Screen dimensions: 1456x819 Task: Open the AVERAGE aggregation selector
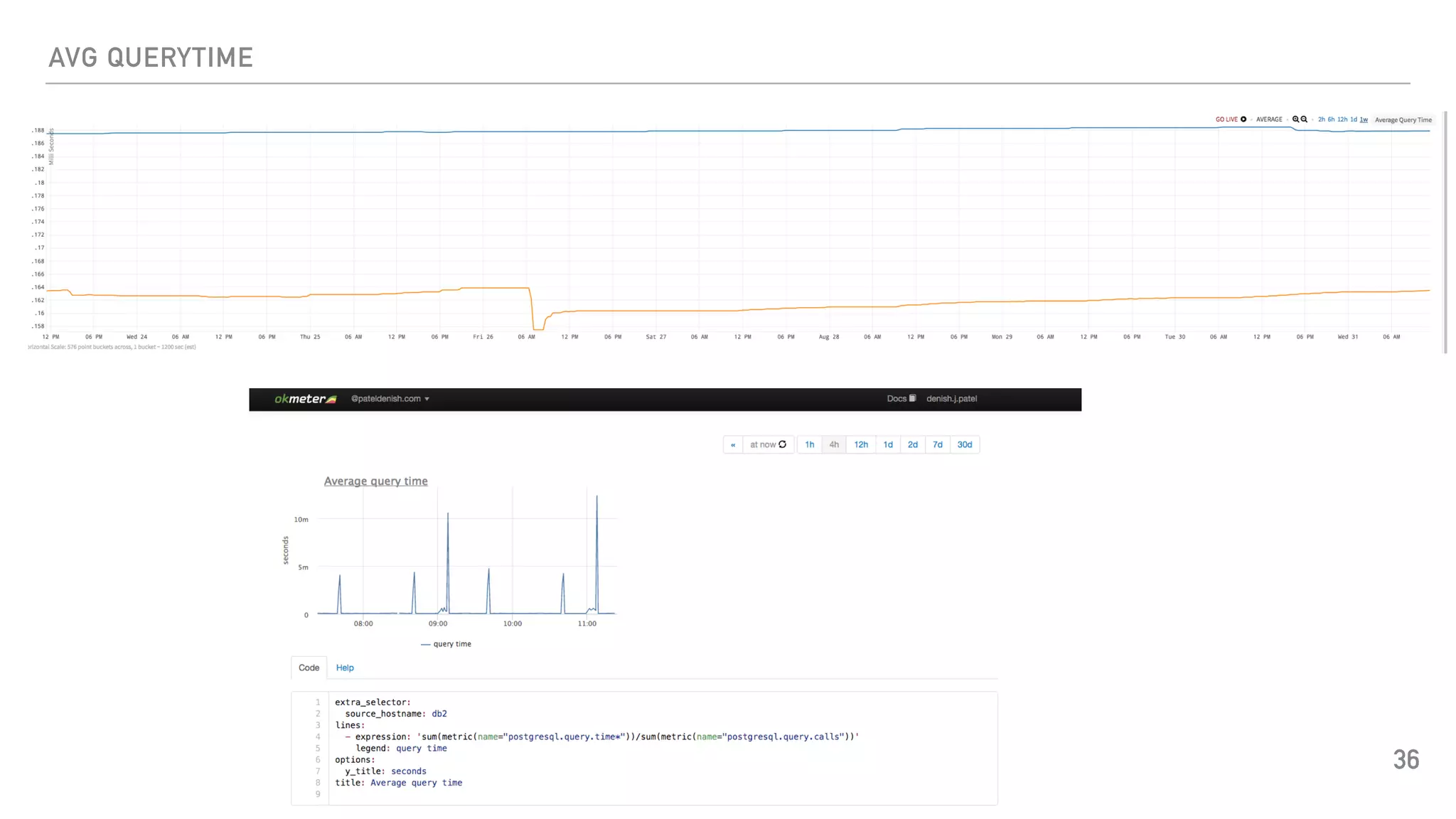click(x=1269, y=119)
